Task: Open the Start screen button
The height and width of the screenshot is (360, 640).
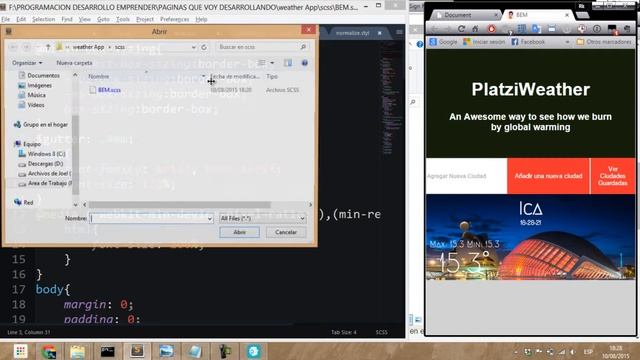Action: pyautogui.click(x=20, y=351)
